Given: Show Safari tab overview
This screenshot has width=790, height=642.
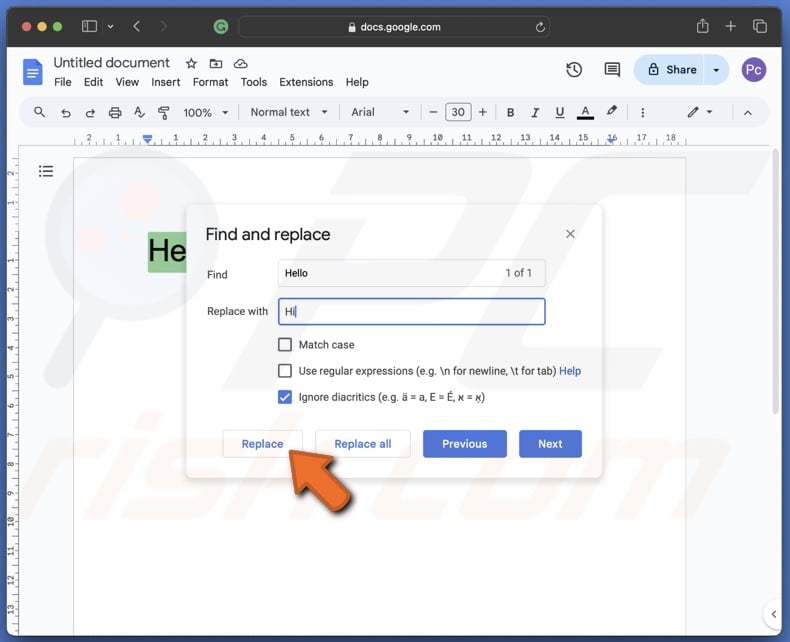Looking at the screenshot, I should [760, 26].
